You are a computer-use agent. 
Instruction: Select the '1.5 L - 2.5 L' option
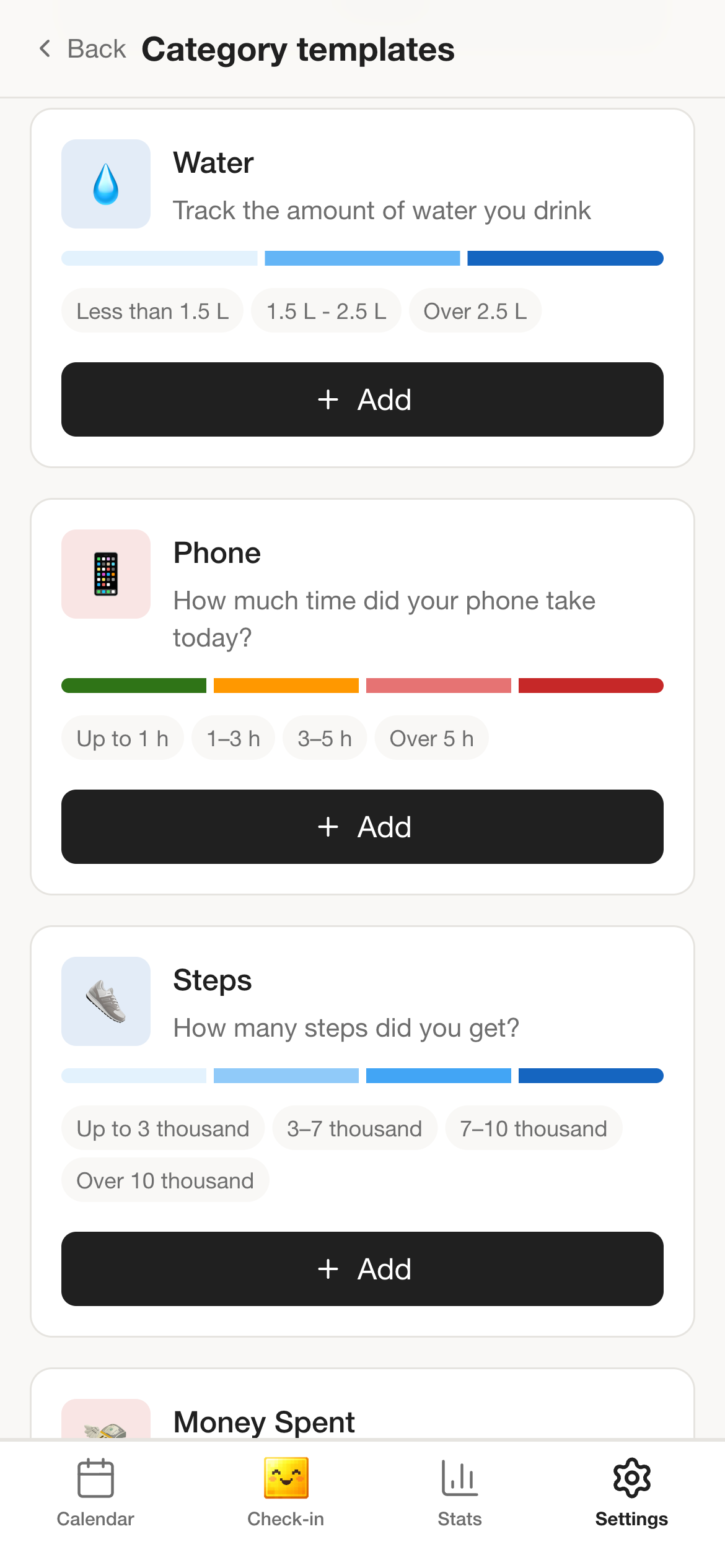click(326, 310)
